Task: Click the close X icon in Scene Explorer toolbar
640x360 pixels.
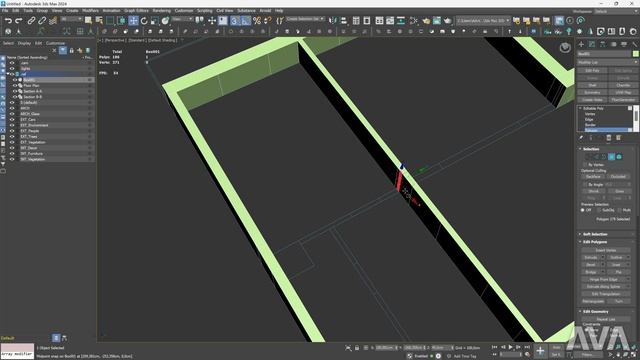Action: [x=54, y=51]
